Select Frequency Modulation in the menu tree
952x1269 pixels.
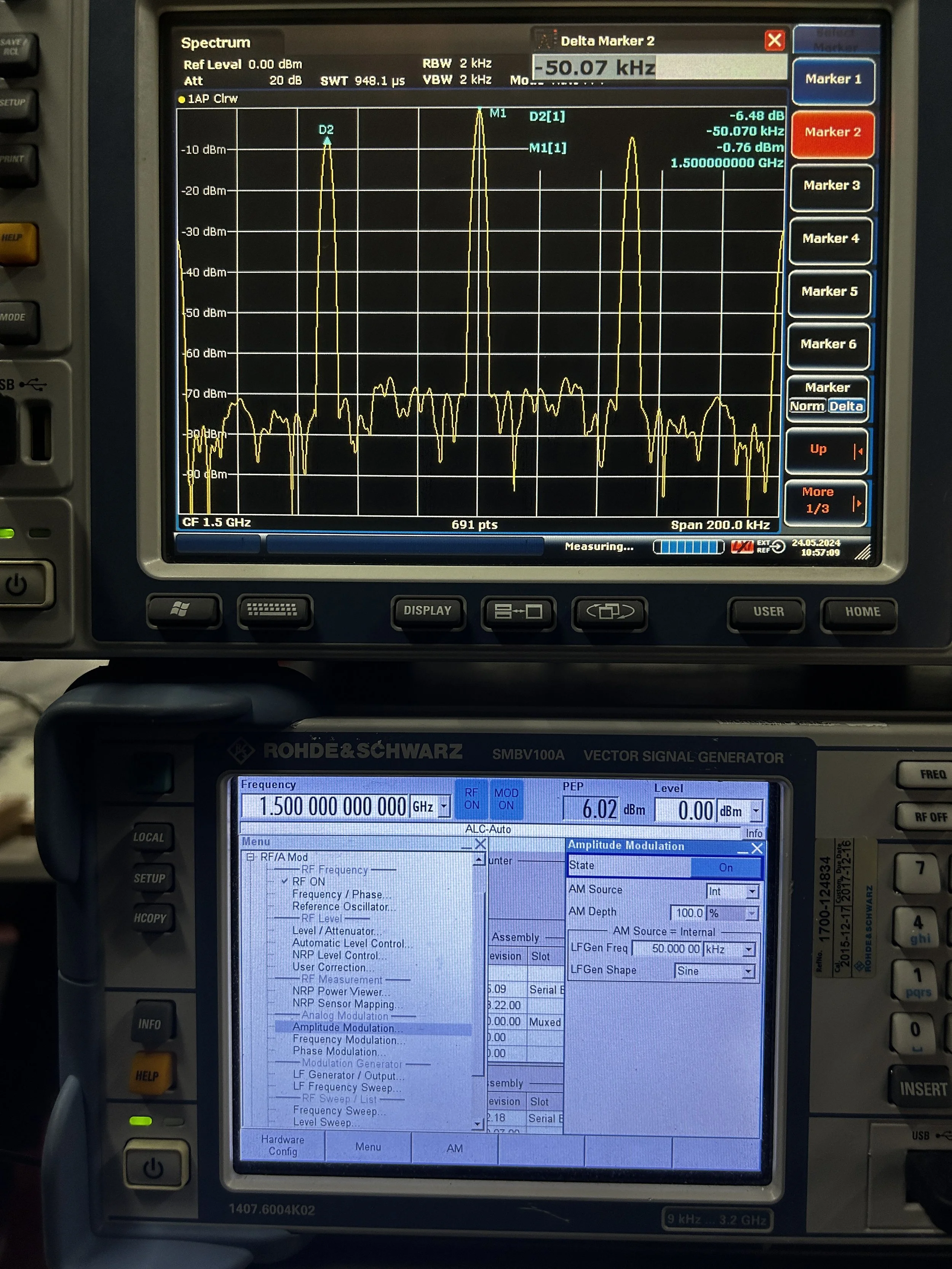[348, 1039]
